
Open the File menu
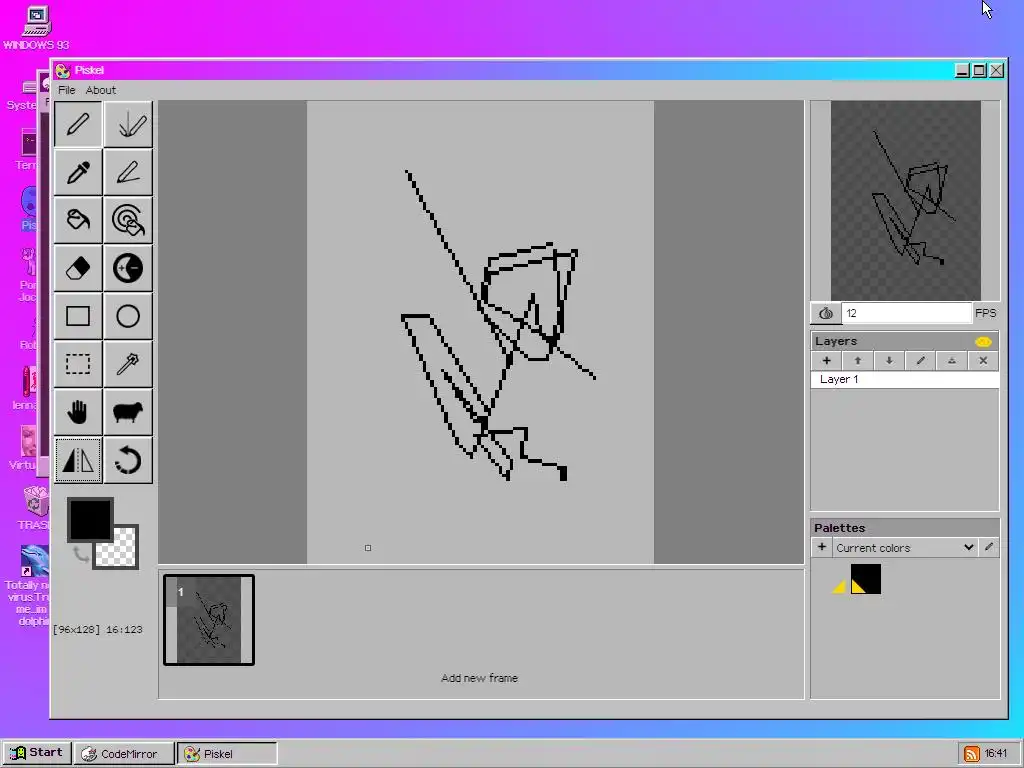pos(67,90)
